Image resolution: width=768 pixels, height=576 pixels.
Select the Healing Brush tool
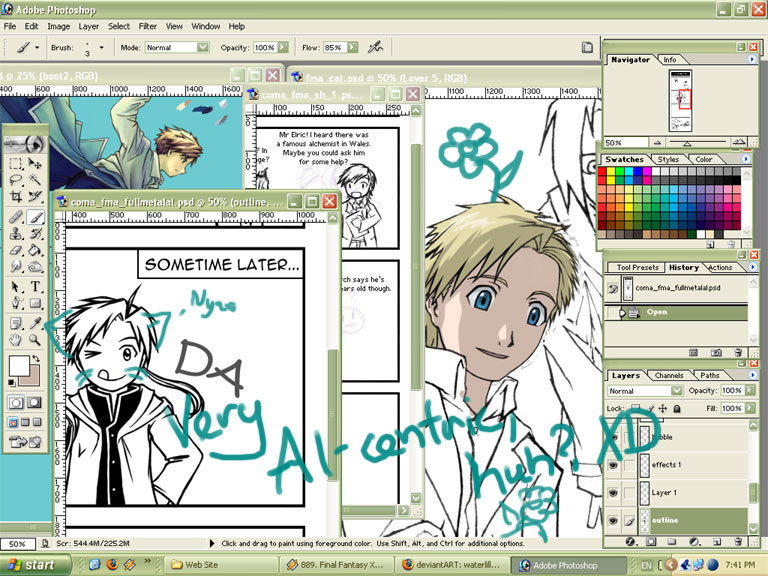[x=16, y=216]
